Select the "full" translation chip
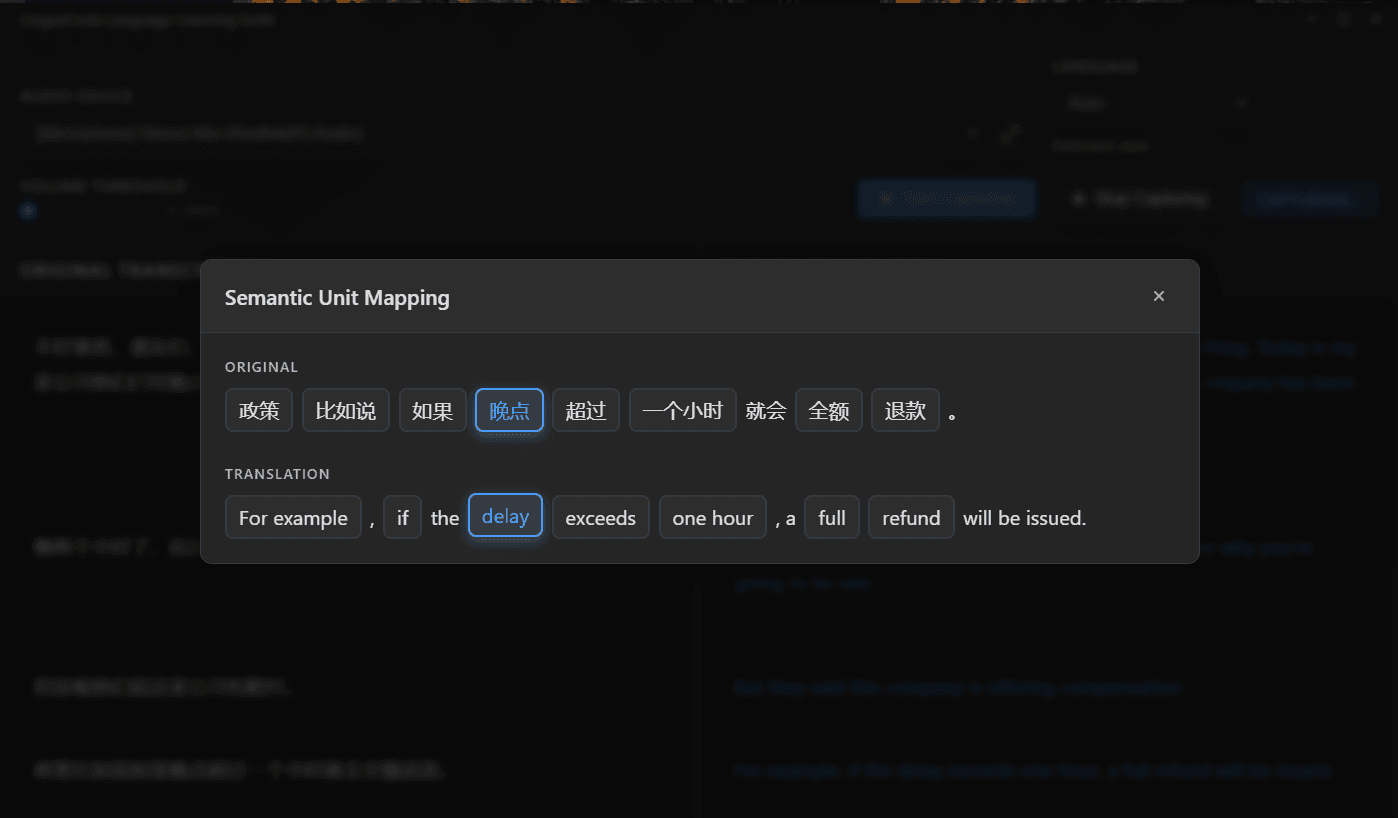Image resolution: width=1398 pixels, height=818 pixels. (x=831, y=517)
